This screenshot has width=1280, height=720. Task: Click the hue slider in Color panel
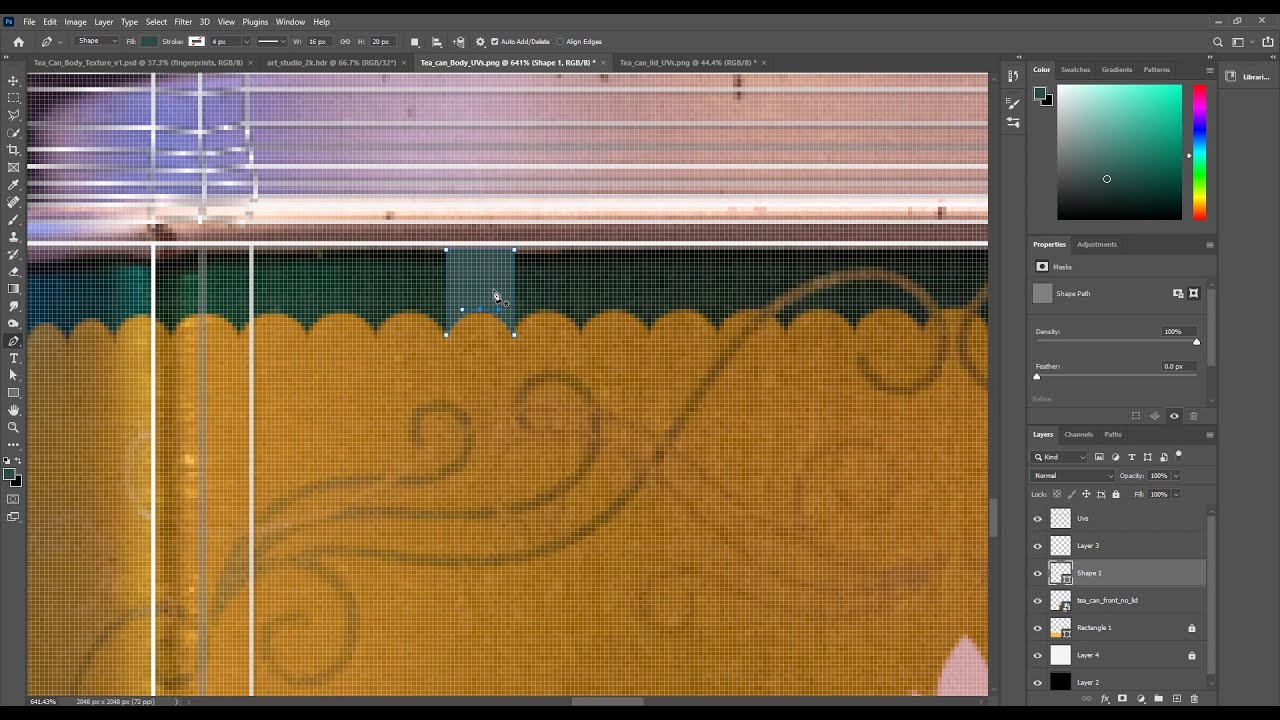coord(1199,152)
